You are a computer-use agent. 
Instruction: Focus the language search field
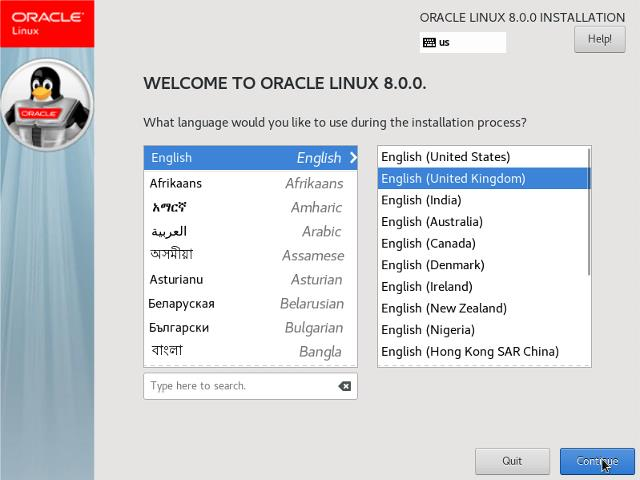point(250,386)
